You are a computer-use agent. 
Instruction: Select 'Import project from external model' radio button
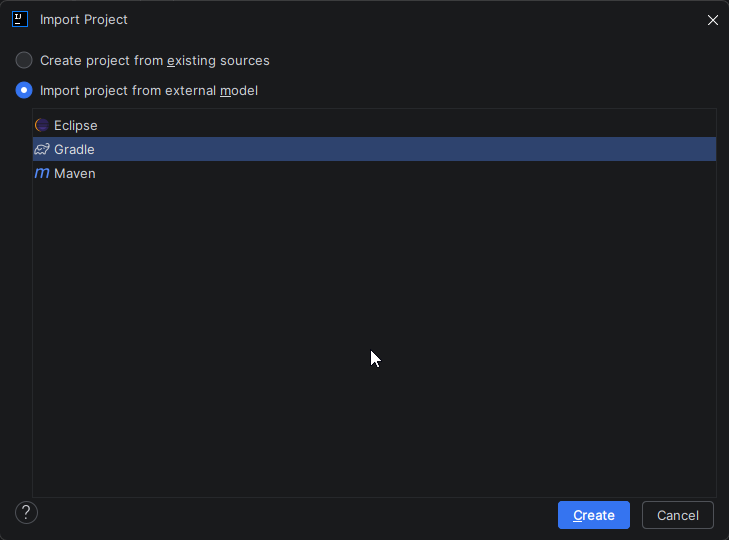tap(24, 90)
